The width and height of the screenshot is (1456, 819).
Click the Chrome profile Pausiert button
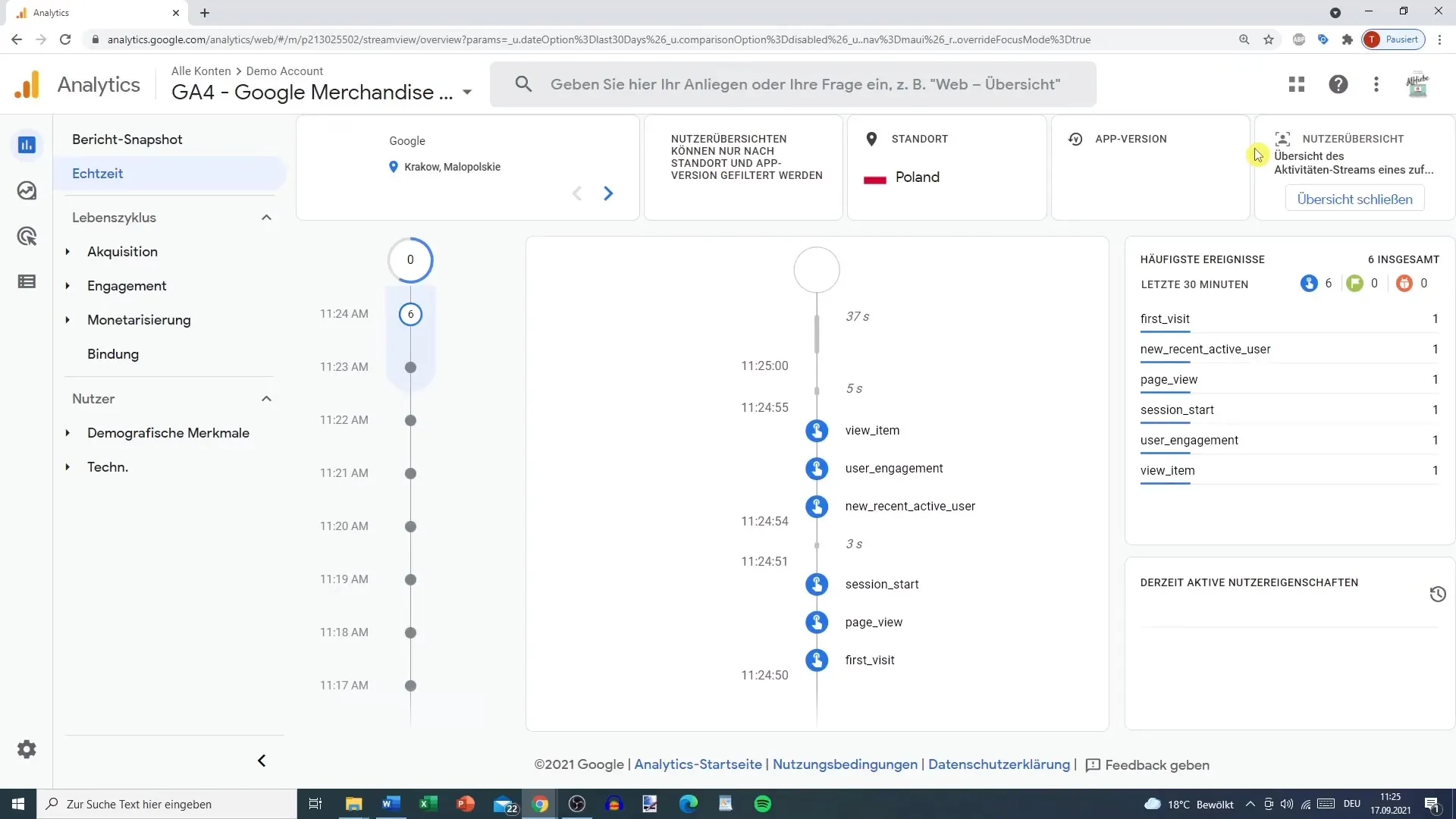pos(1394,39)
